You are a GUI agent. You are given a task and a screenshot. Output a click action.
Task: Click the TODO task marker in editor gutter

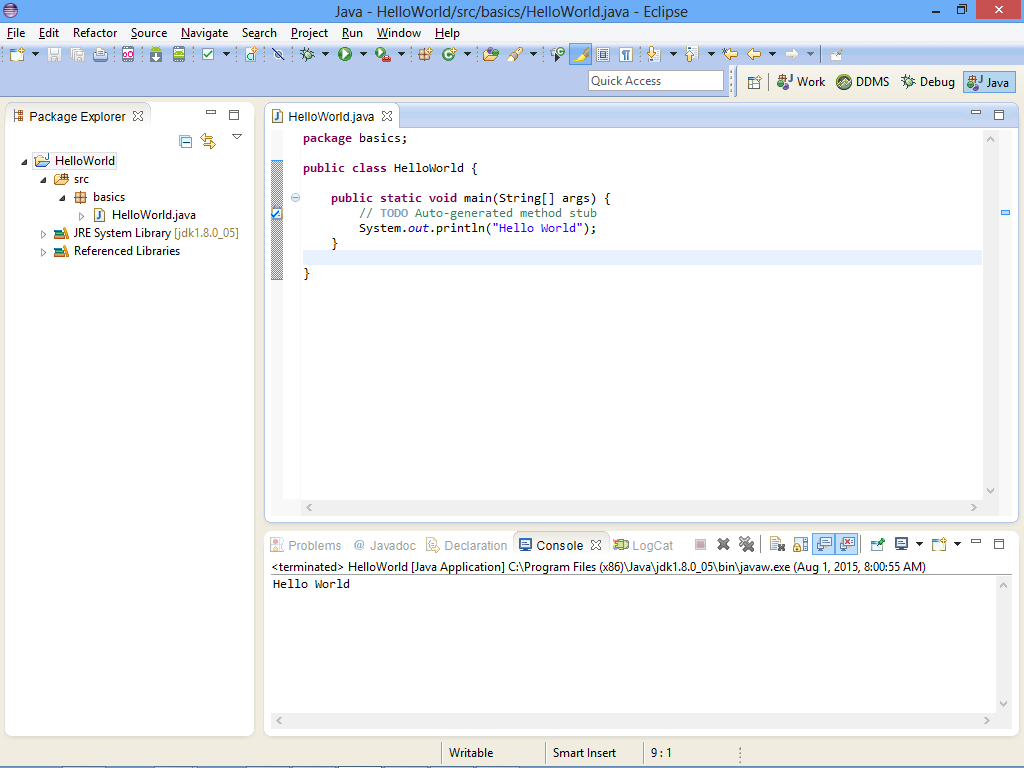[277, 214]
